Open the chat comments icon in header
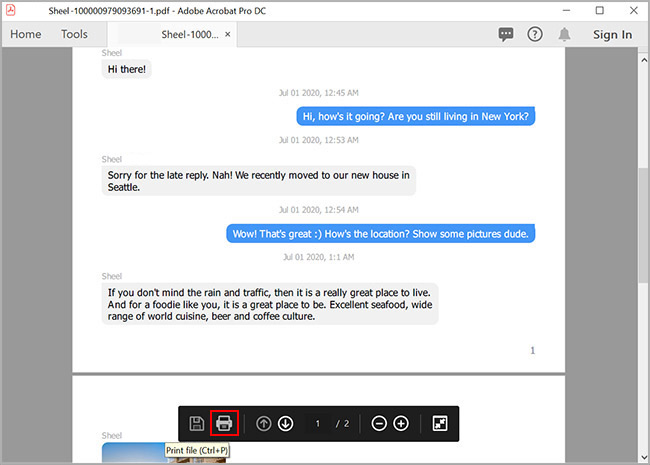 click(x=506, y=34)
